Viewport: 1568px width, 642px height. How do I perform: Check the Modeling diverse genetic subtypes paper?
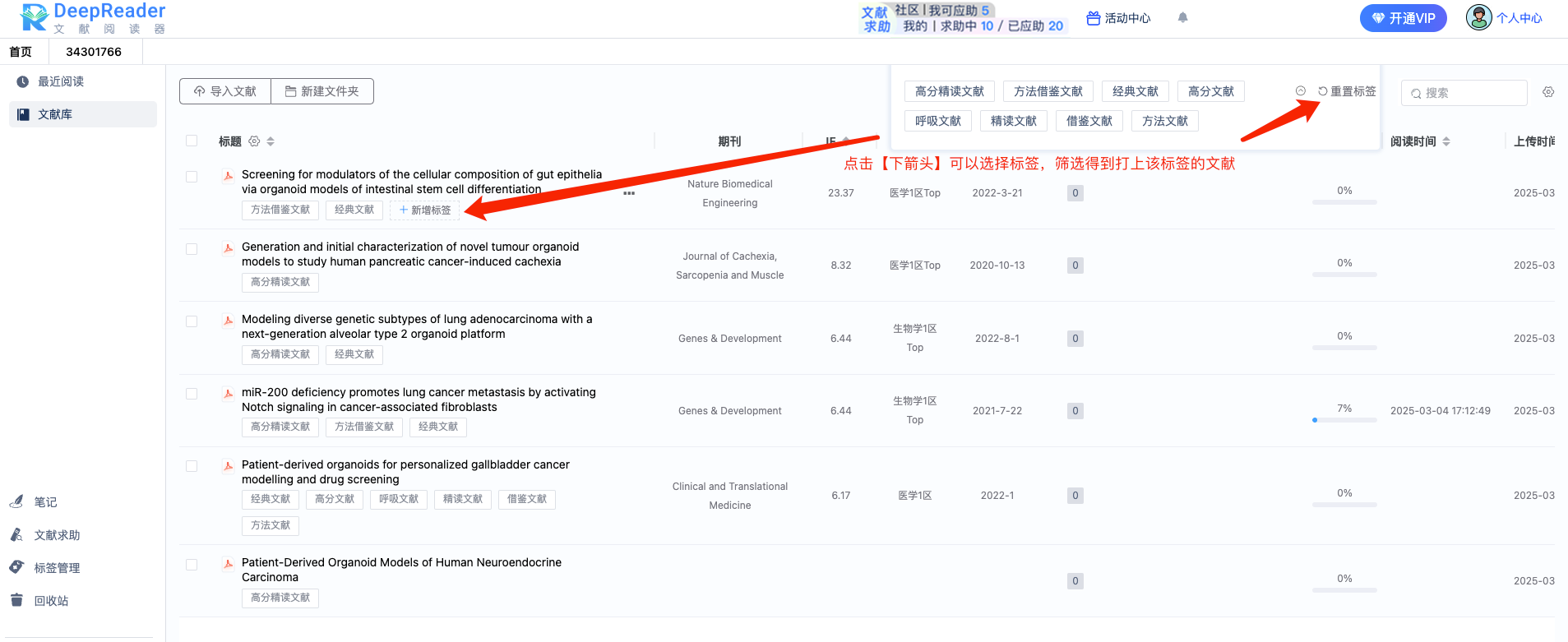pyautogui.click(x=192, y=321)
